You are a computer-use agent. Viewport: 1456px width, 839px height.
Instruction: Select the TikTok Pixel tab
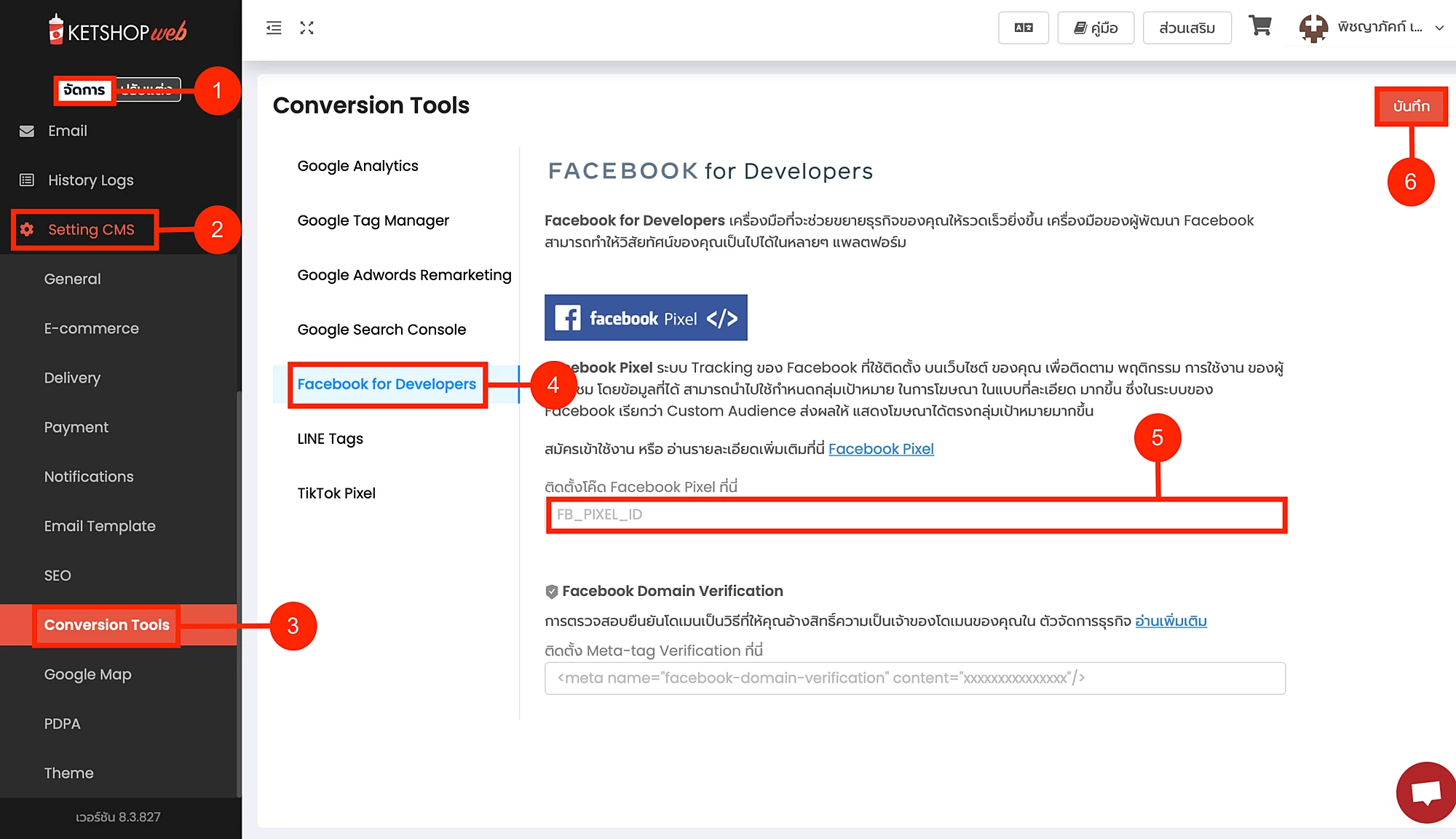pos(336,493)
